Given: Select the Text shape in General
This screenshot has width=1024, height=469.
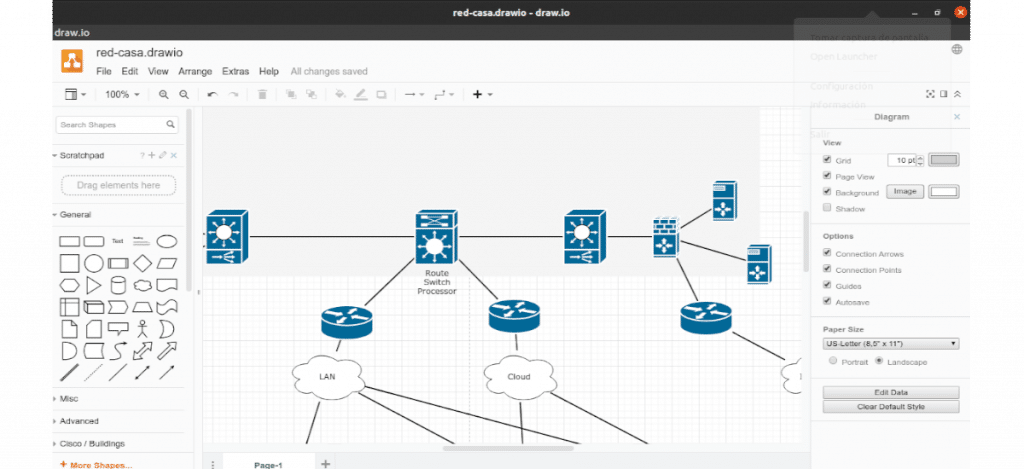Looking at the screenshot, I should [118, 241].
